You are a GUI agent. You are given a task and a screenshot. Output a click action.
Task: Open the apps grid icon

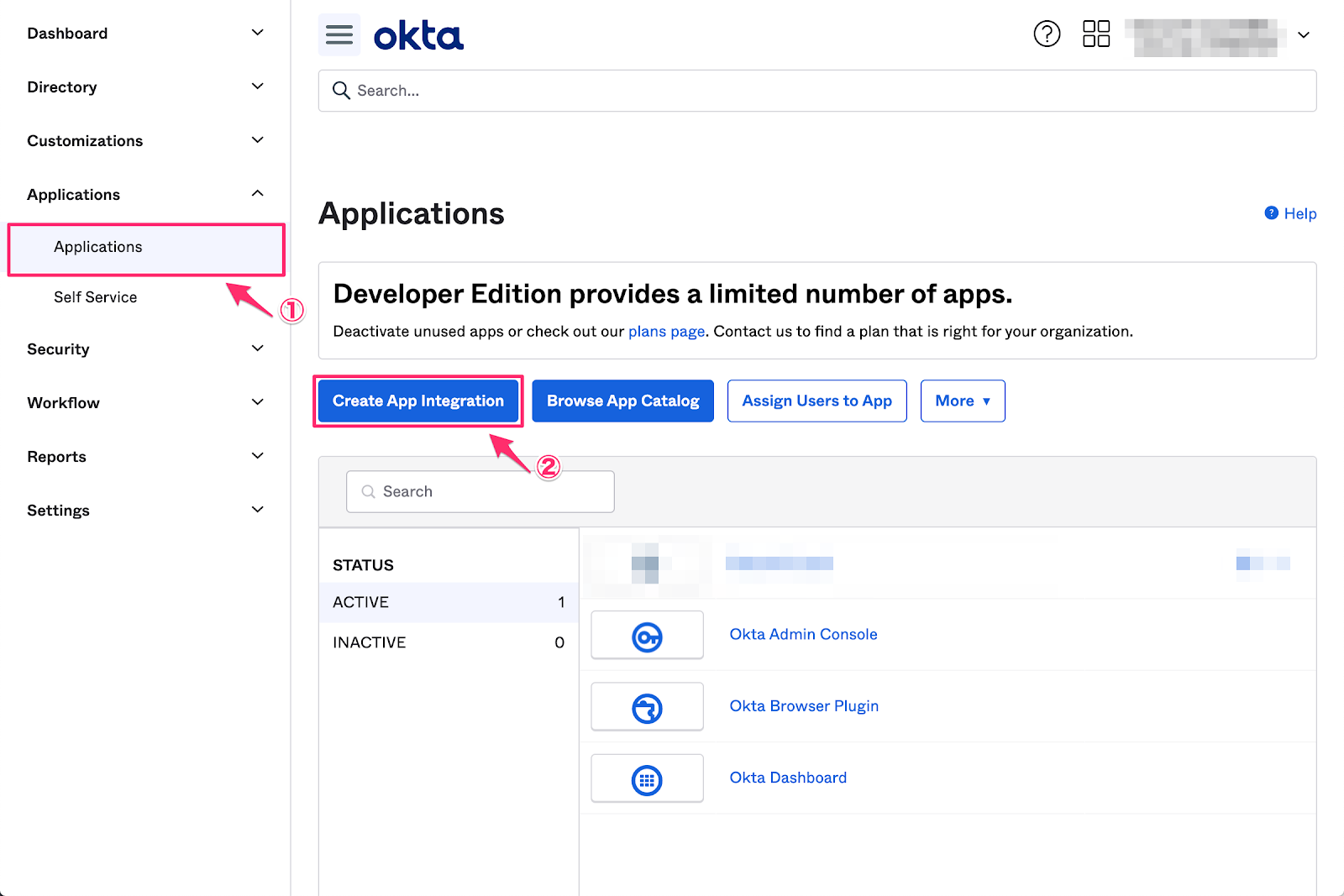tap(1096, 34)
